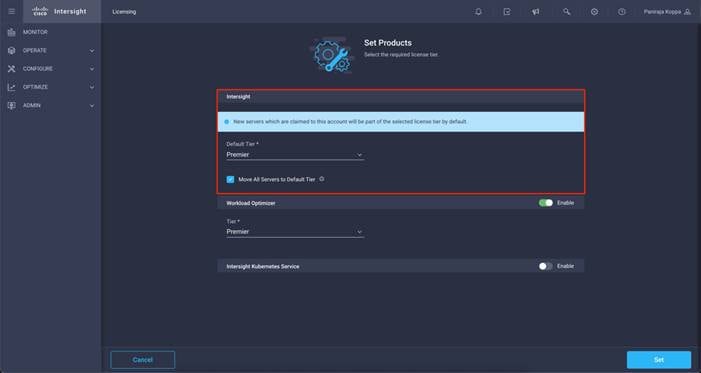Image resolution: width=701 pixels, height=373 pixels.
Task: Click the info icon beside Move All Servers
Action: pyautogui.click(x=321, y=179)
